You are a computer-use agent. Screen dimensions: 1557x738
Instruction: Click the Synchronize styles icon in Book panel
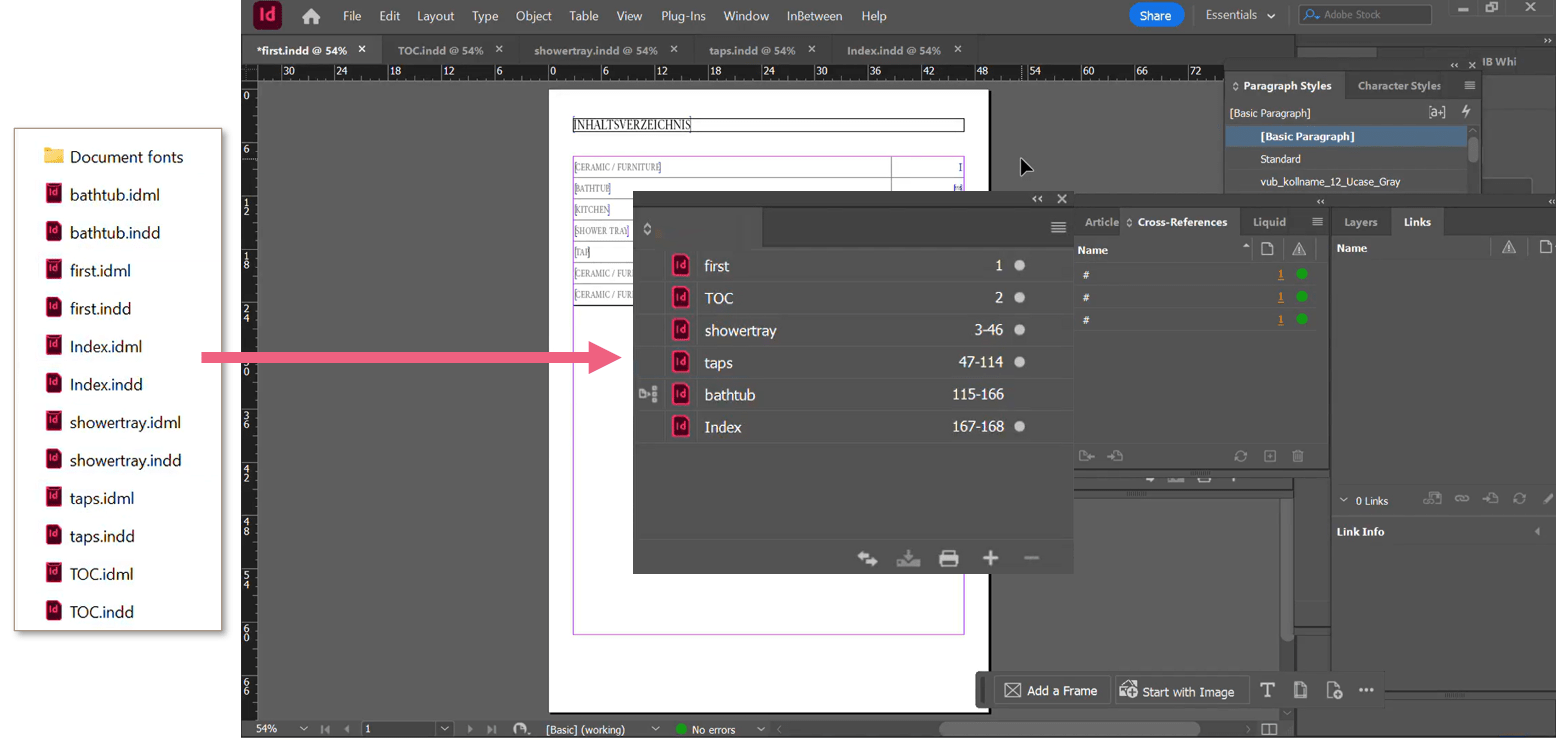(867, 558)
